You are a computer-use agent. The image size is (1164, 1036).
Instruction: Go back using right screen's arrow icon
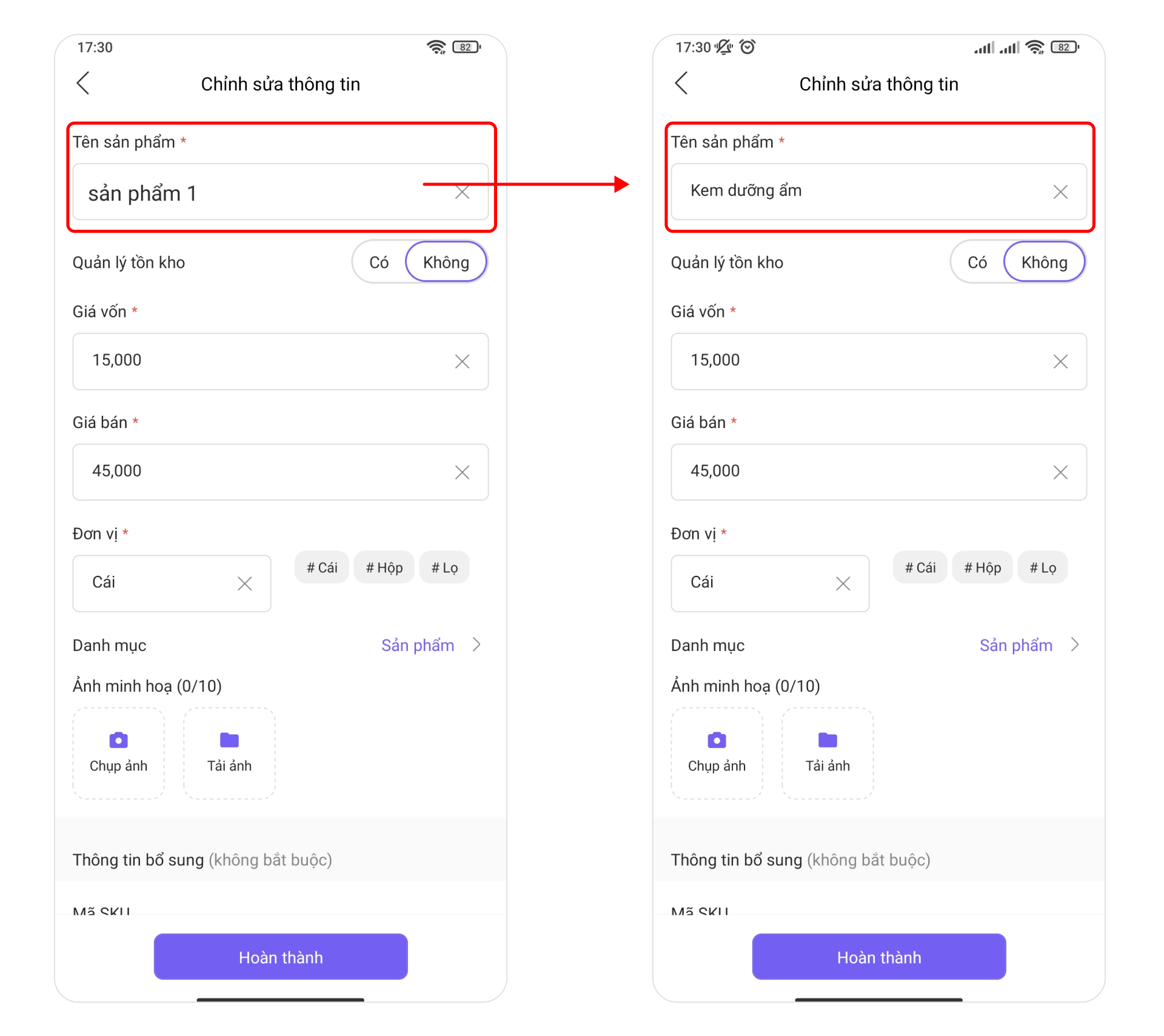coord(681,83)
